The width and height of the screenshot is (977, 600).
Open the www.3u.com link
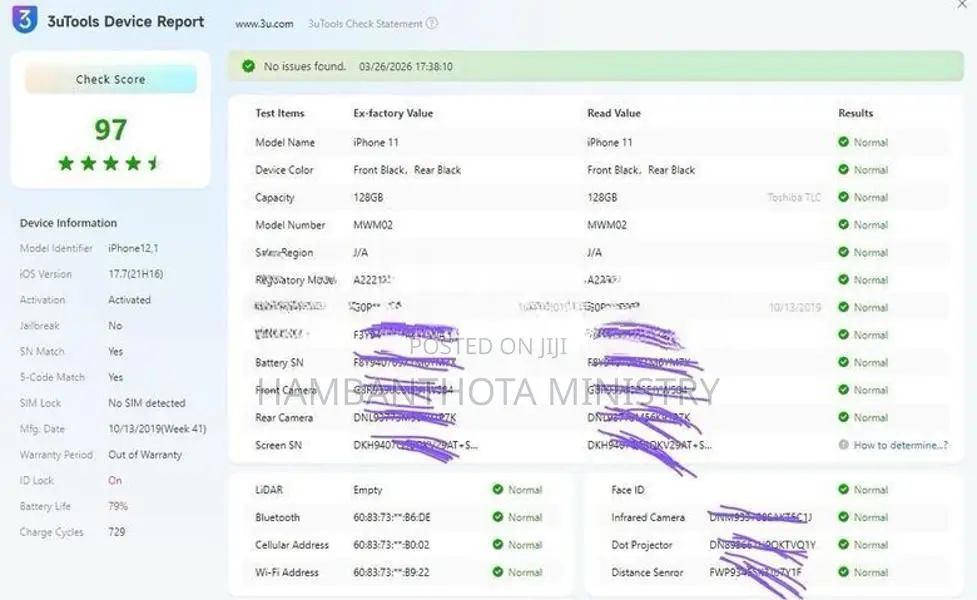264,24
